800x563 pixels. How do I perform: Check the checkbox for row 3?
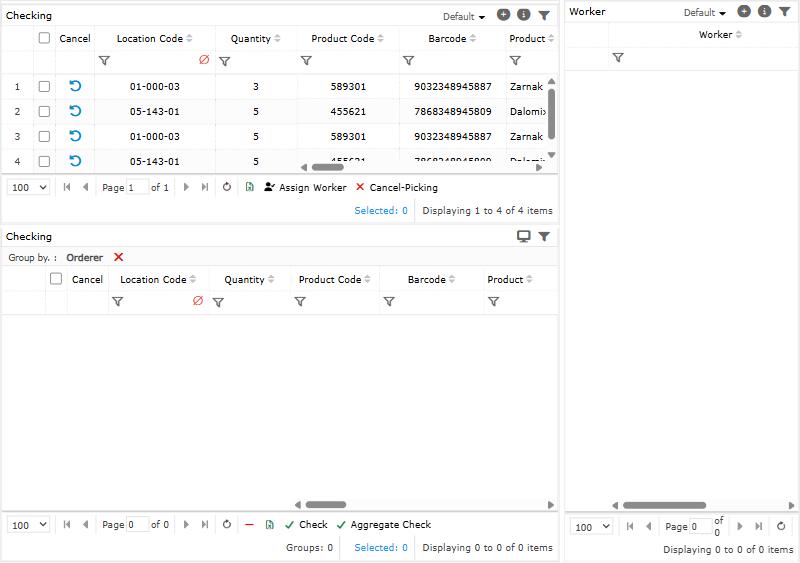click(x=44, y=136)
